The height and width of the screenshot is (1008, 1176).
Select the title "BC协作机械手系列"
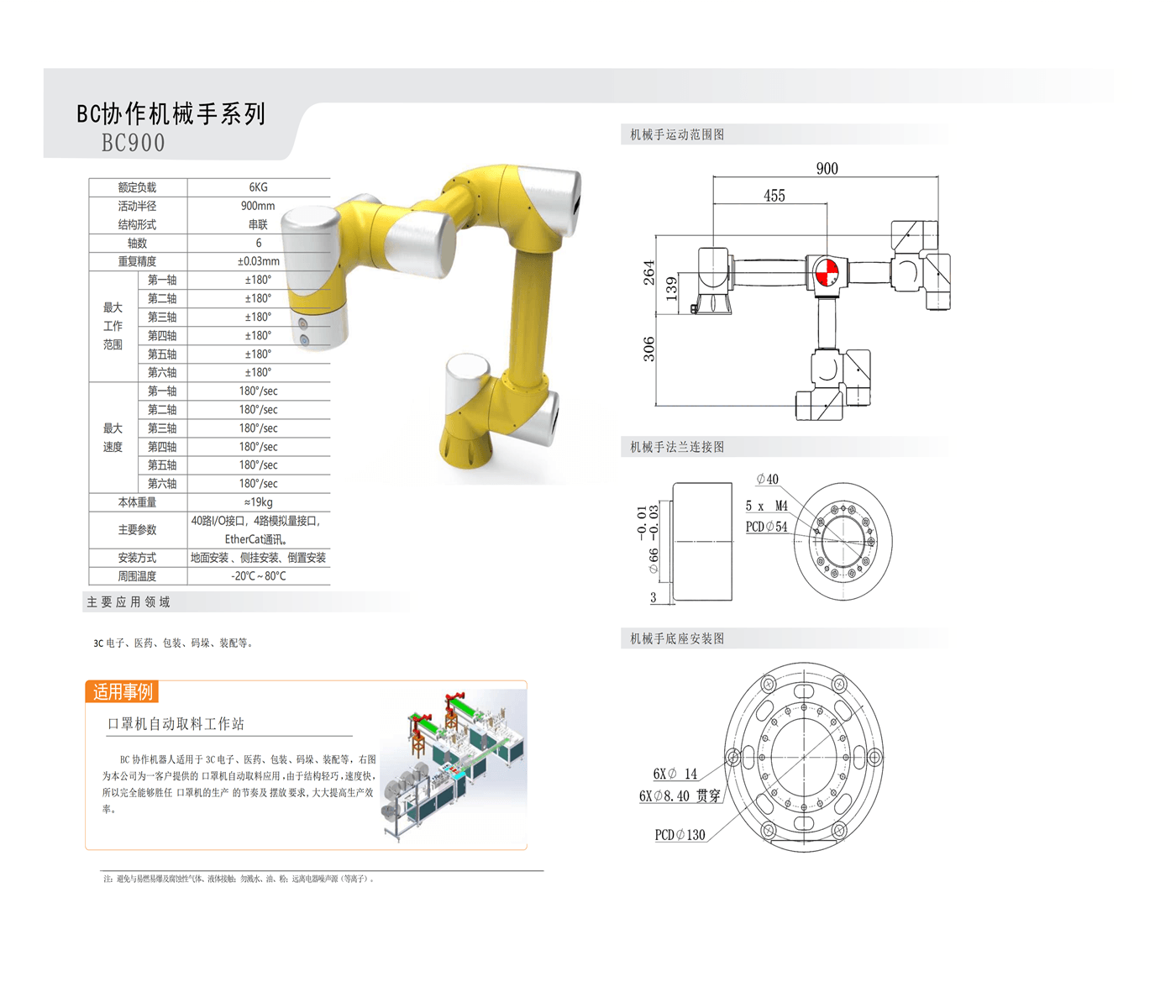171,113
